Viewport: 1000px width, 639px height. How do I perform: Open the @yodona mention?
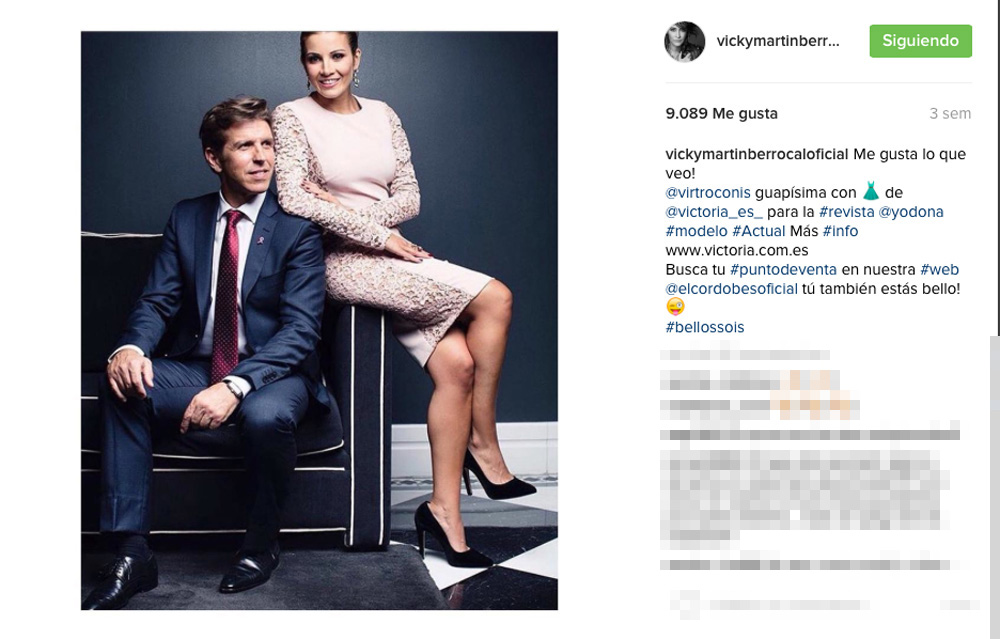911,212
